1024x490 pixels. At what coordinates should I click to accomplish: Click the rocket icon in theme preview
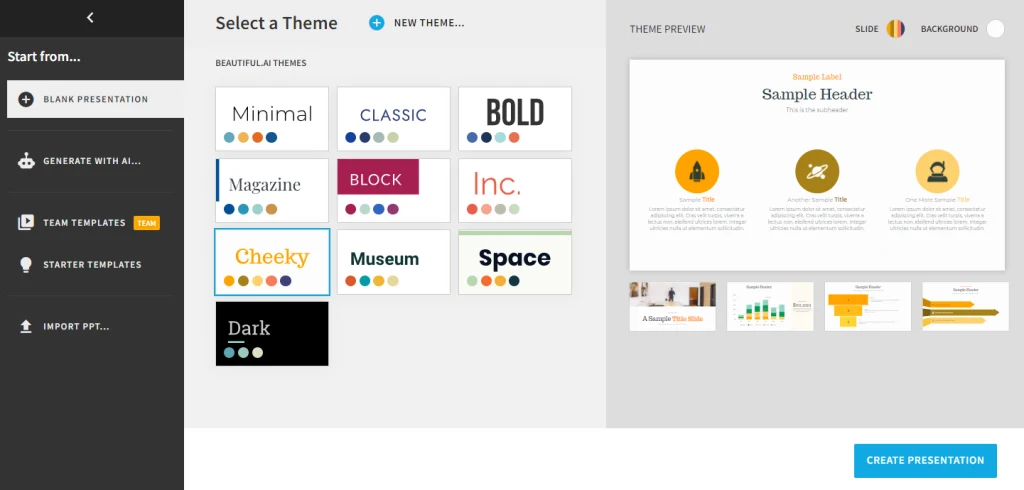697,171
